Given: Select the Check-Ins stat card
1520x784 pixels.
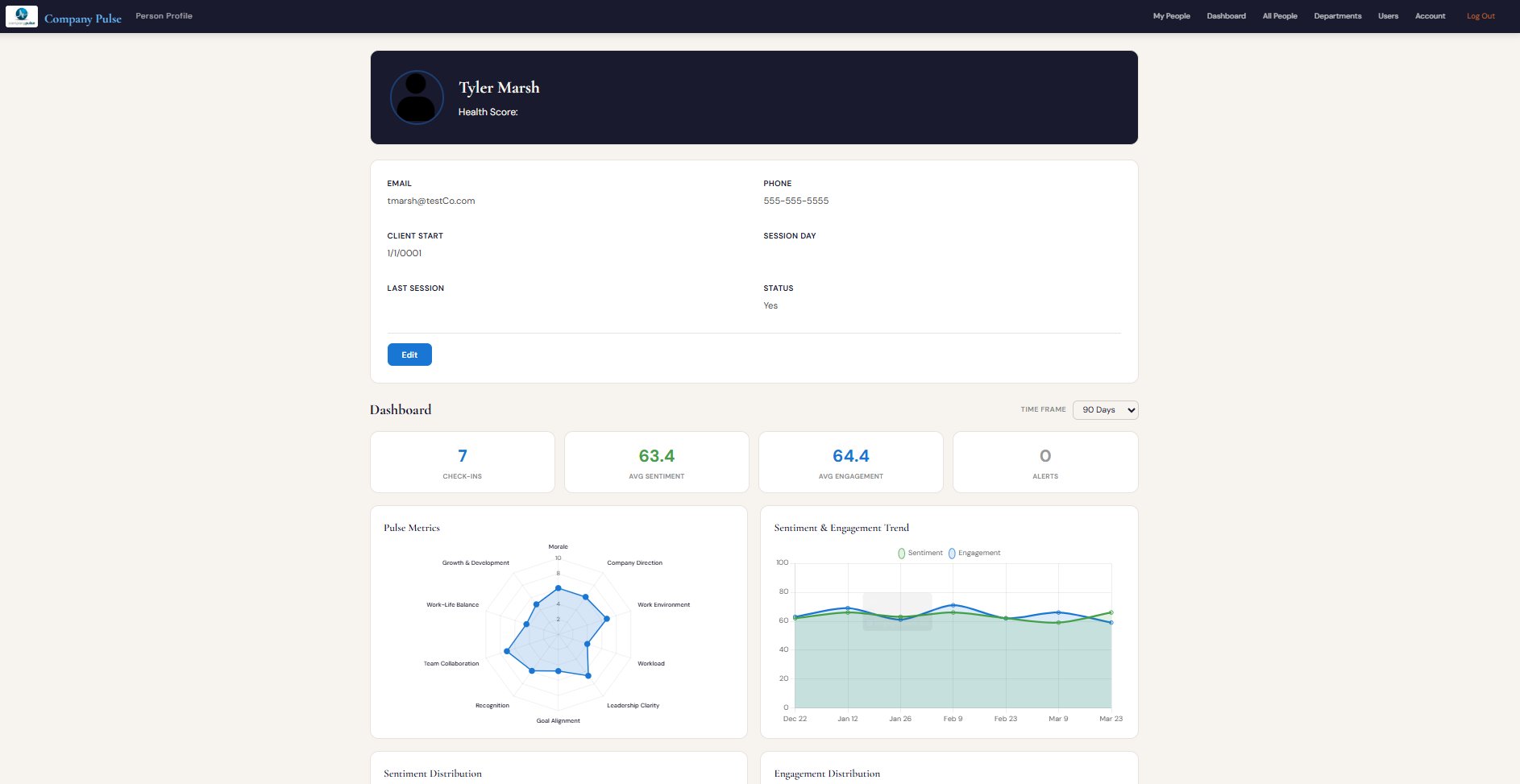Looking at the screenshot, I should [462, 463].
